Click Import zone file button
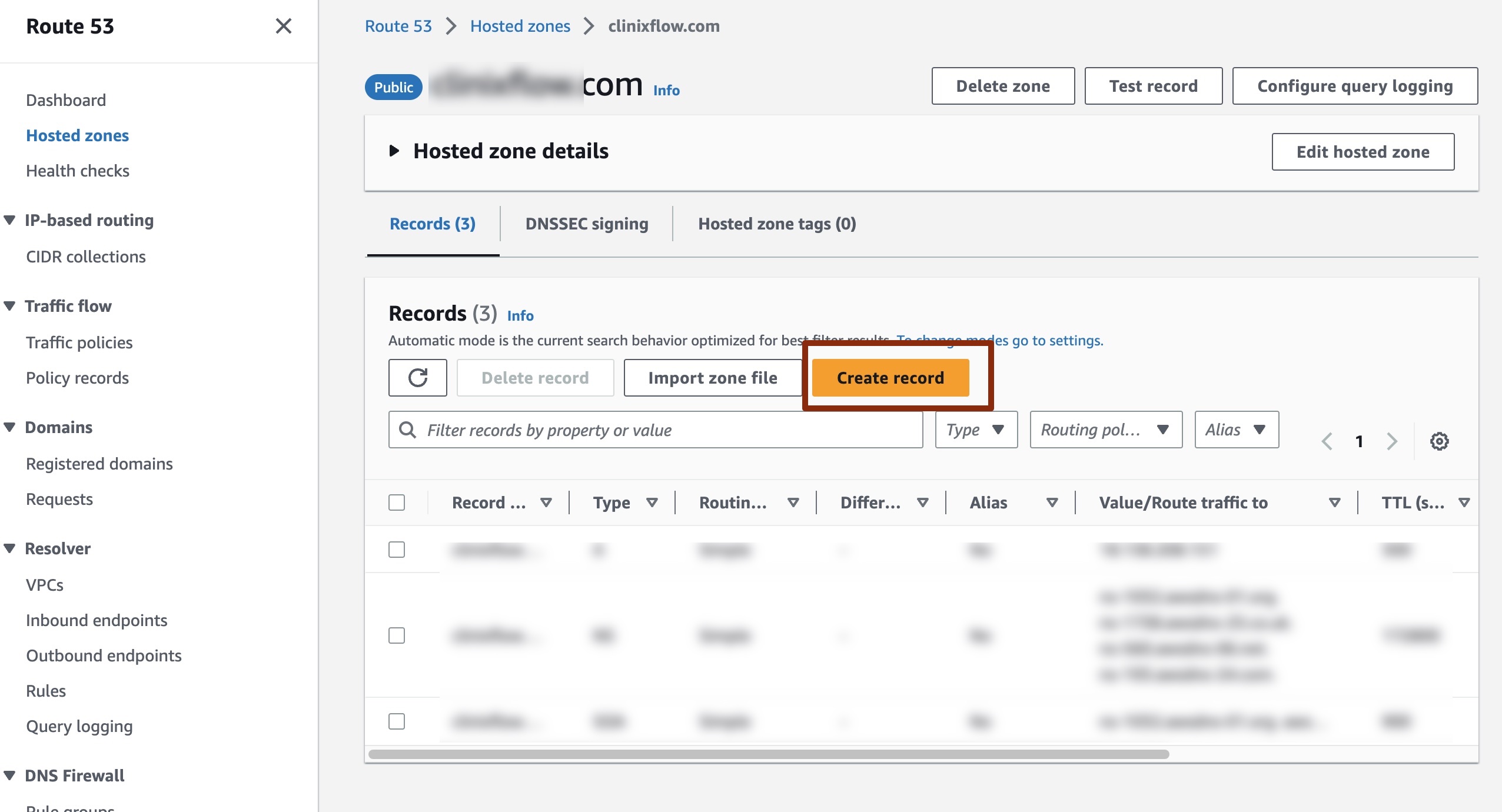The height and width of the screenshot is (812, 1502). [x=713, y=378]
